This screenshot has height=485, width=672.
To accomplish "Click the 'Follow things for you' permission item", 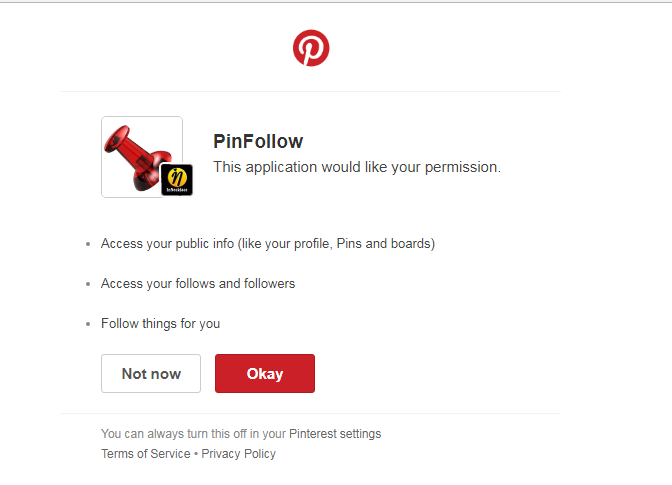I will [x=160, y=323].
